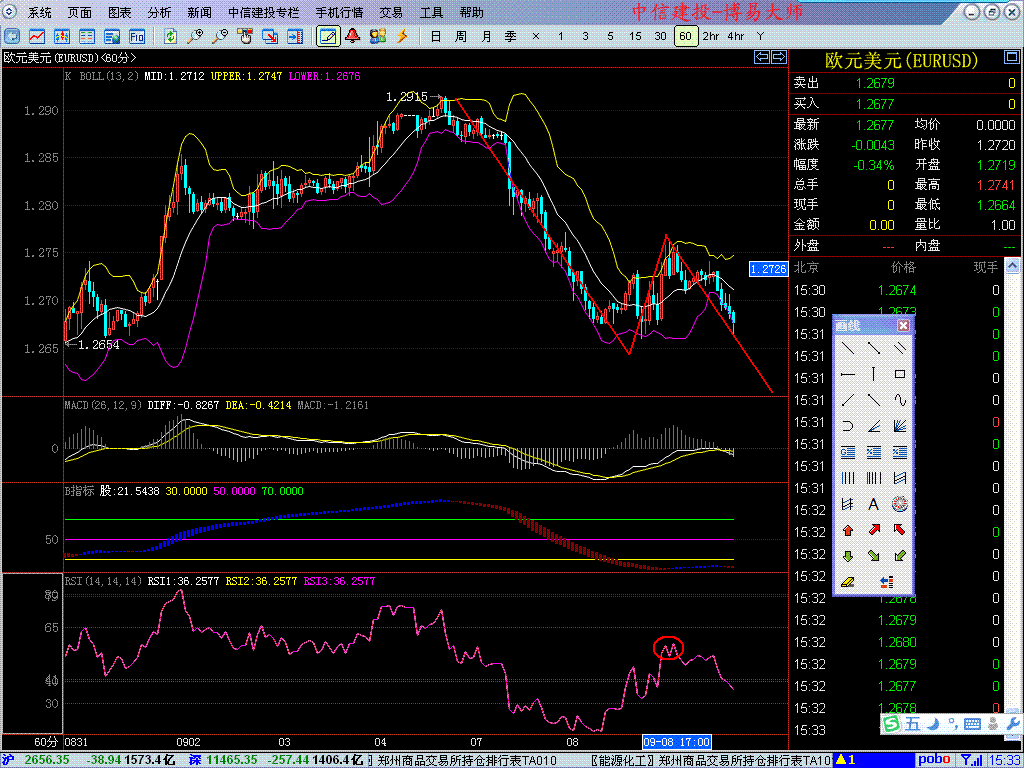Image resolution: width=1024 pixels, height=768 pixels.
Task: Select the text annotation tool
Action: [873, 504]
